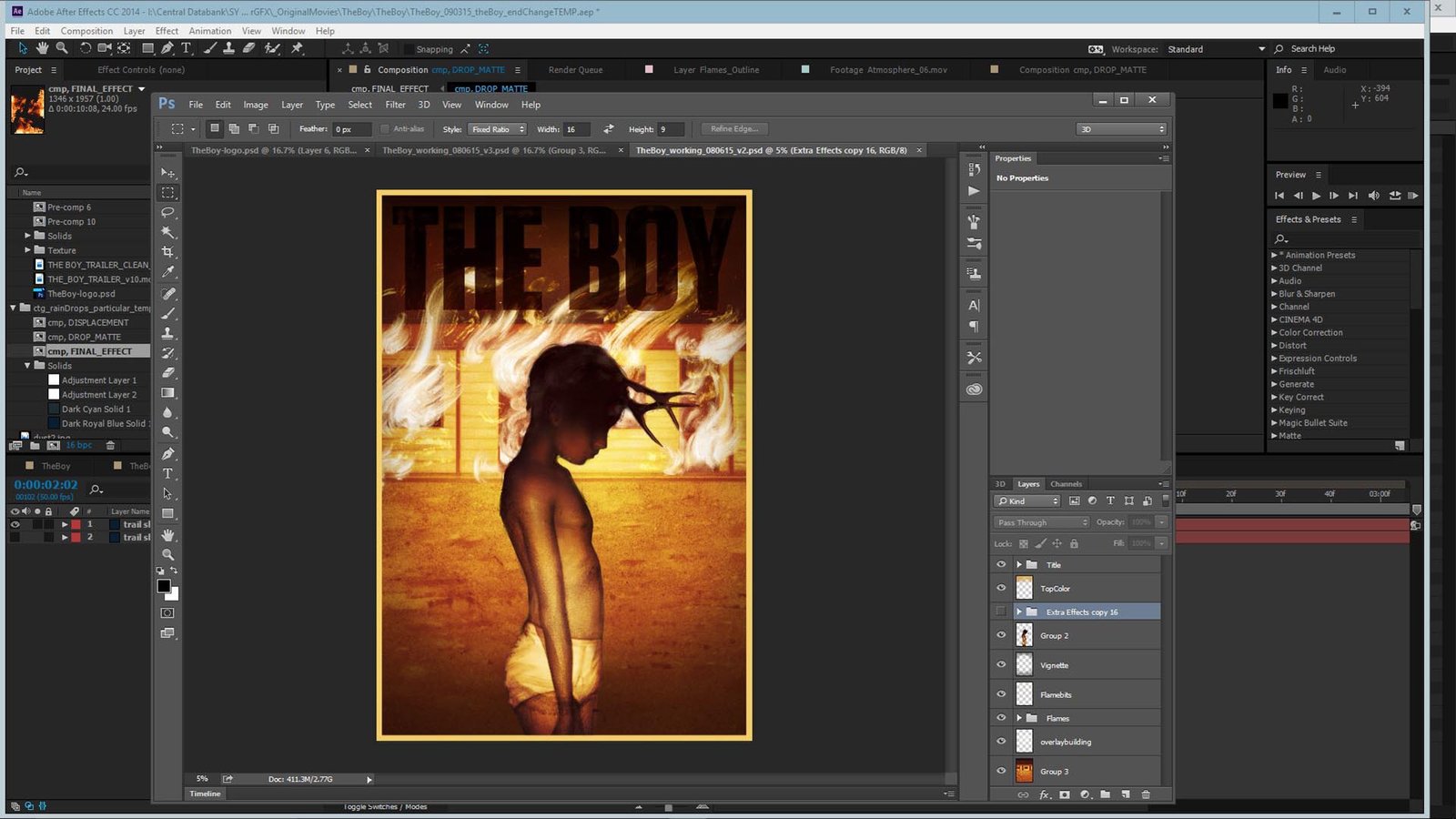The image size is (1456, 819).
Task: Select the Crop tool
Action: (167, 252)
